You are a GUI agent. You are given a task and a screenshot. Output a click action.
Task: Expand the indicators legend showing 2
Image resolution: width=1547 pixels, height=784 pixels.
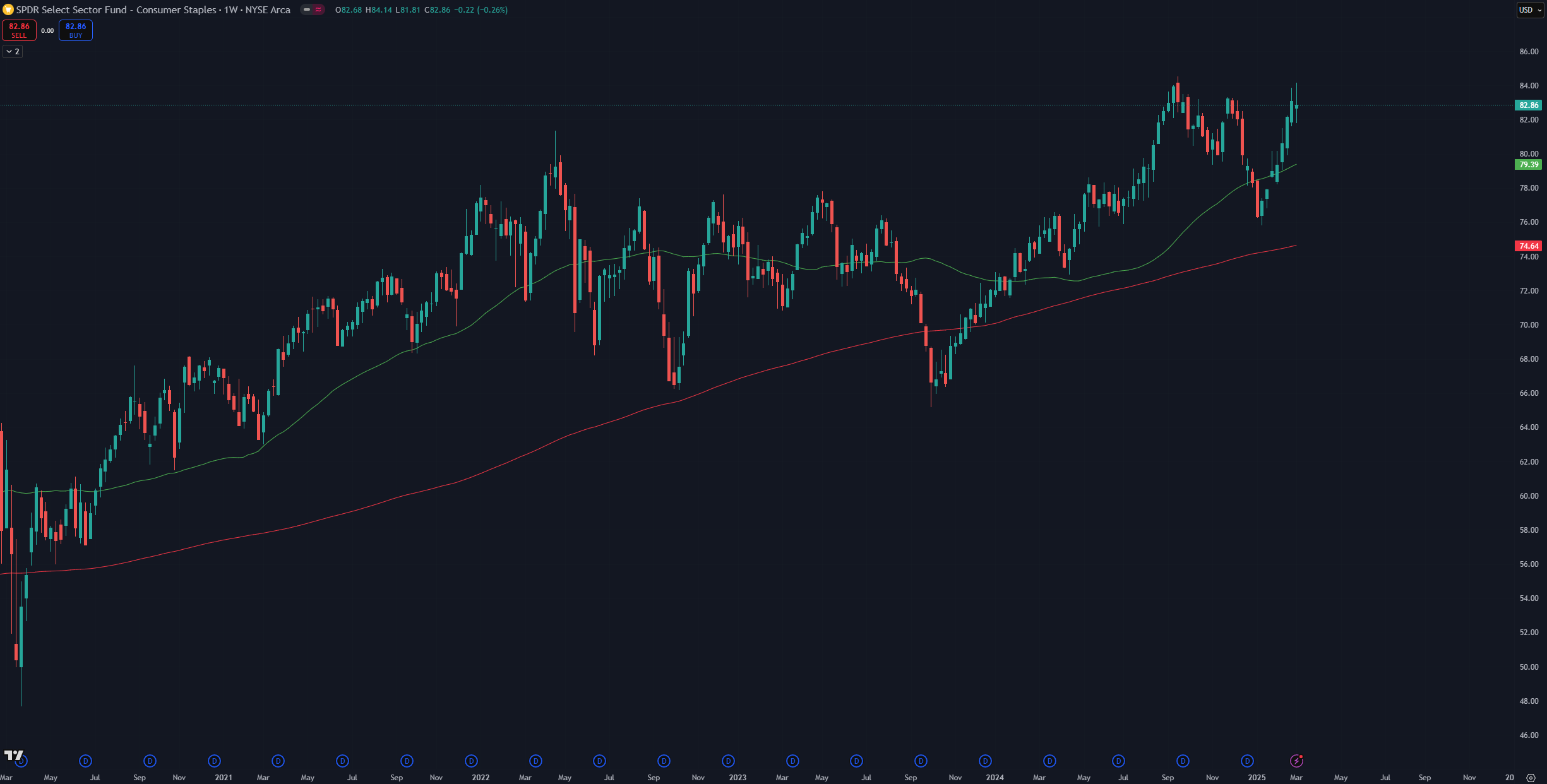[13, 51]
